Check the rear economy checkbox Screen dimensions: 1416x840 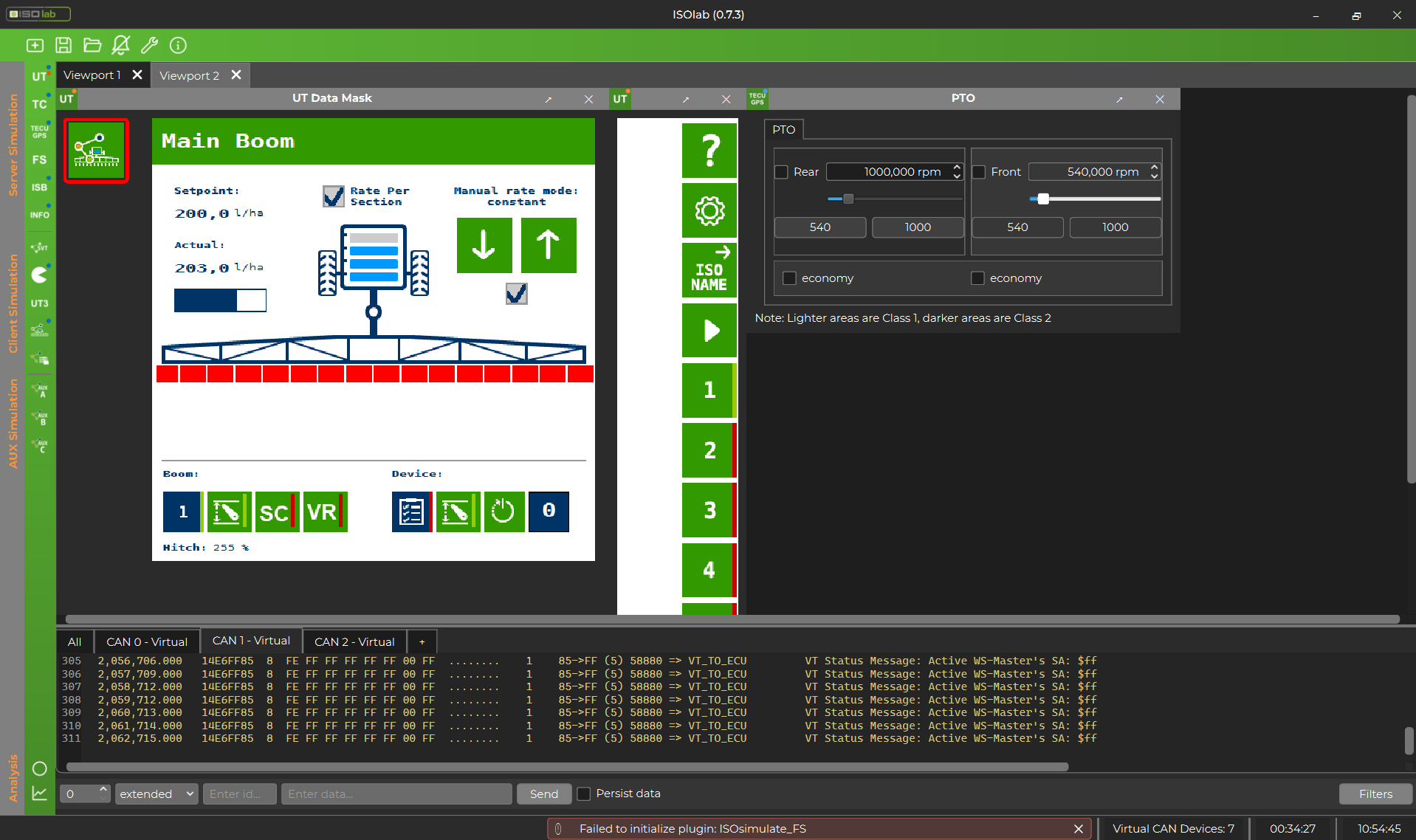click(x=789, y=278)
